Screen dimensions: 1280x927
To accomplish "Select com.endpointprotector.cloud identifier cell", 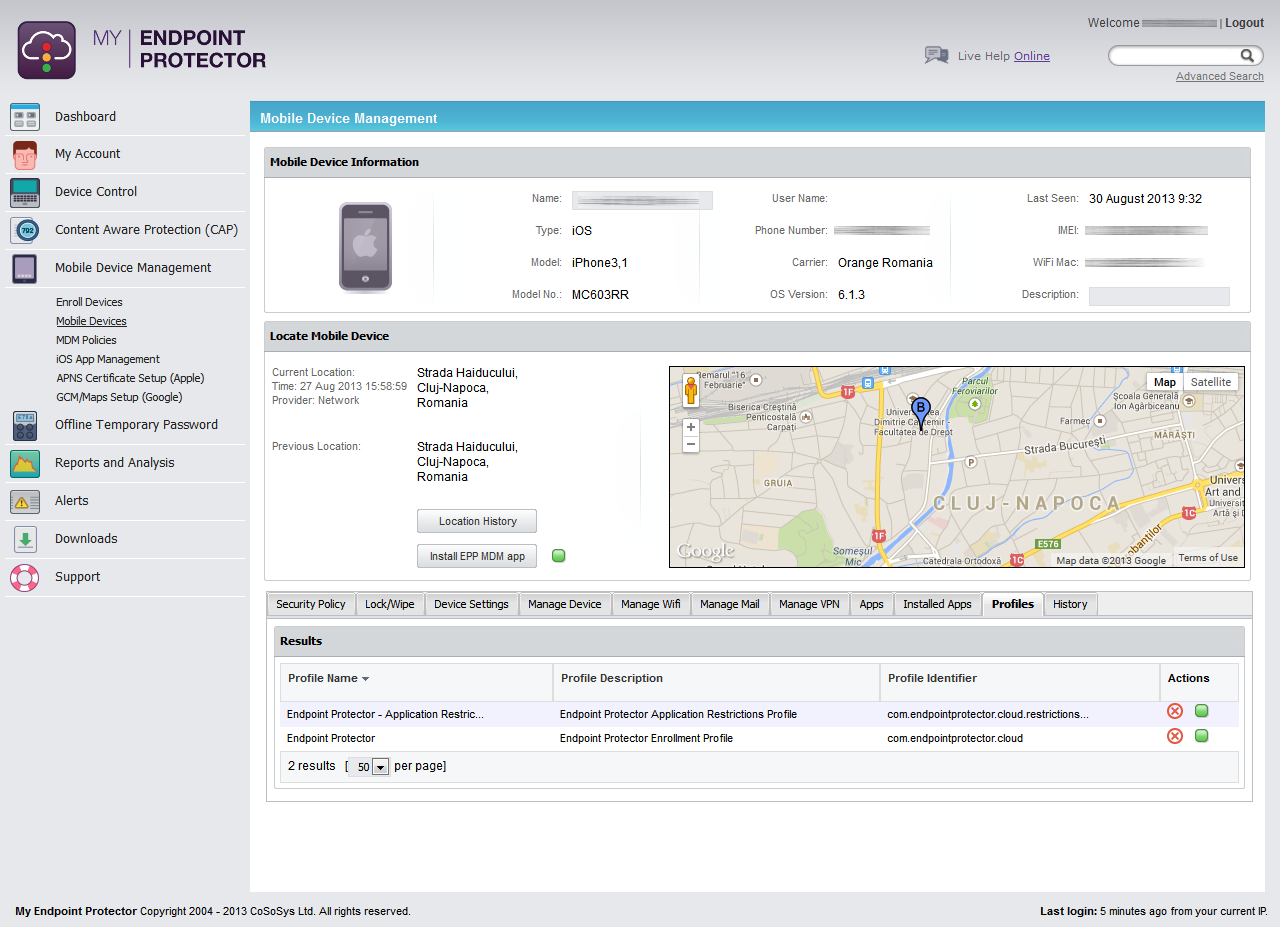I will (x=955, y=738).
